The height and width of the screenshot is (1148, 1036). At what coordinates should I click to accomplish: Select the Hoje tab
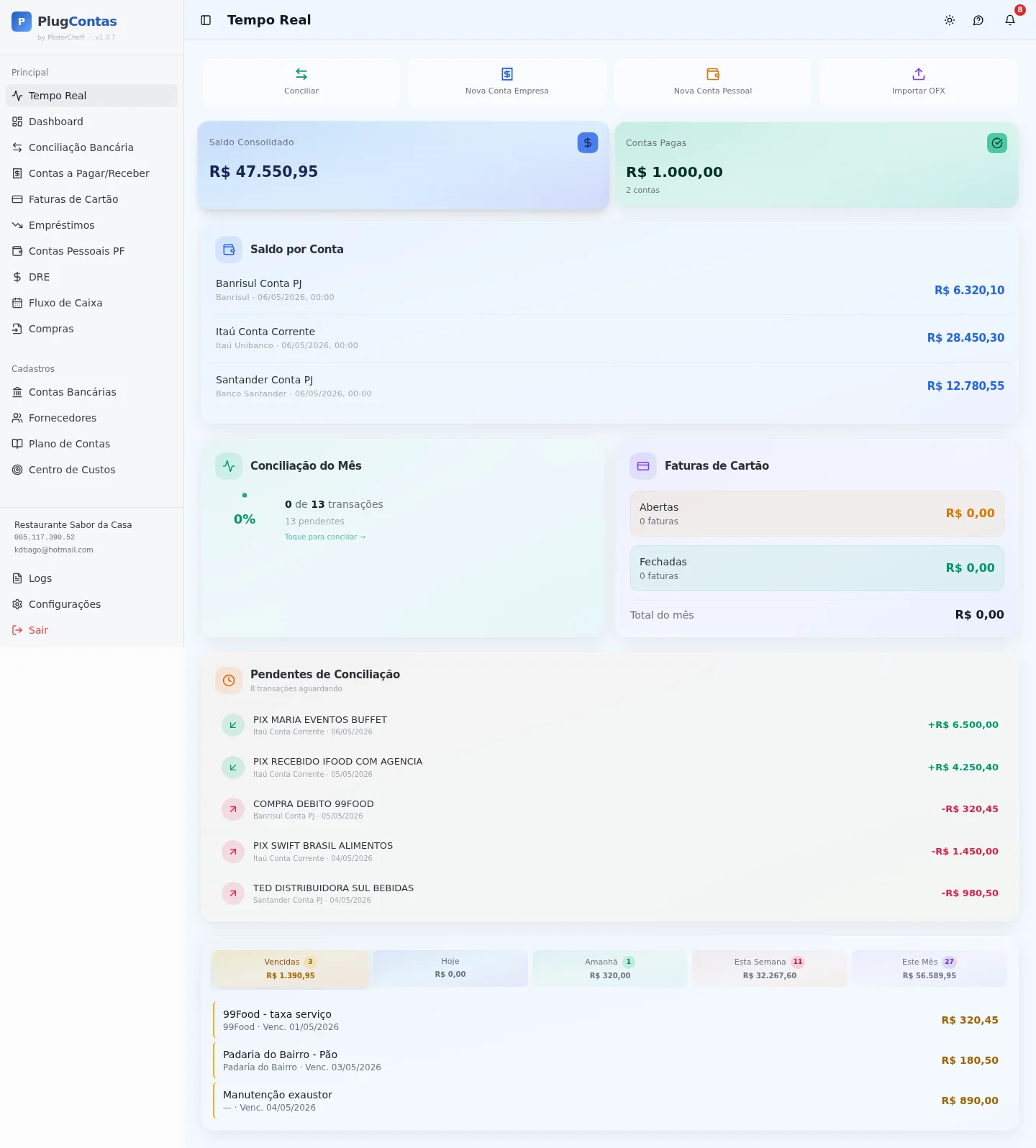450,968
